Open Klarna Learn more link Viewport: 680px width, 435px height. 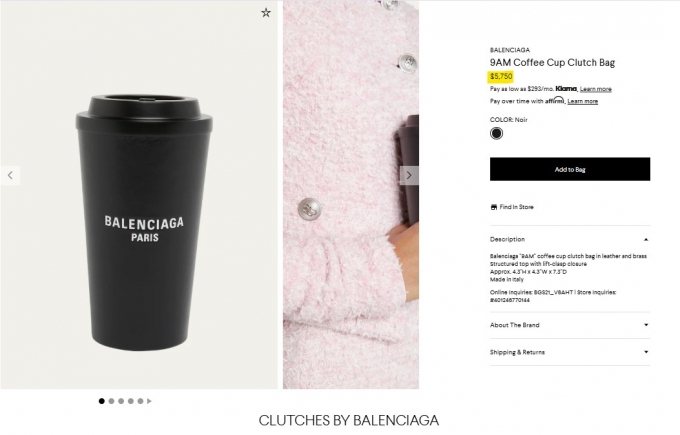click(595, 89)
